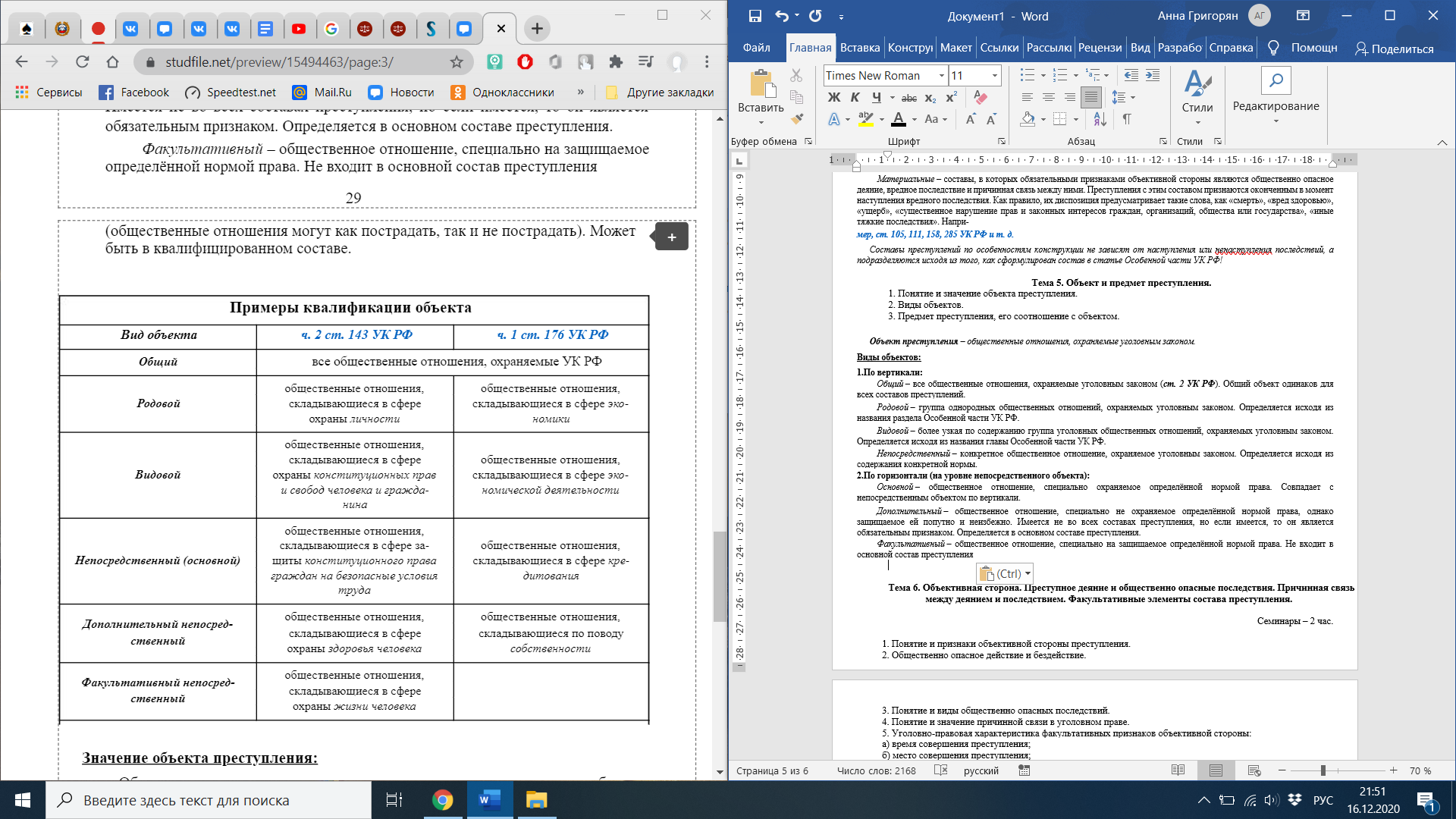Click the Styles gallery icon
Screen dimensions: 1456x819
(x=1197, y=83)
